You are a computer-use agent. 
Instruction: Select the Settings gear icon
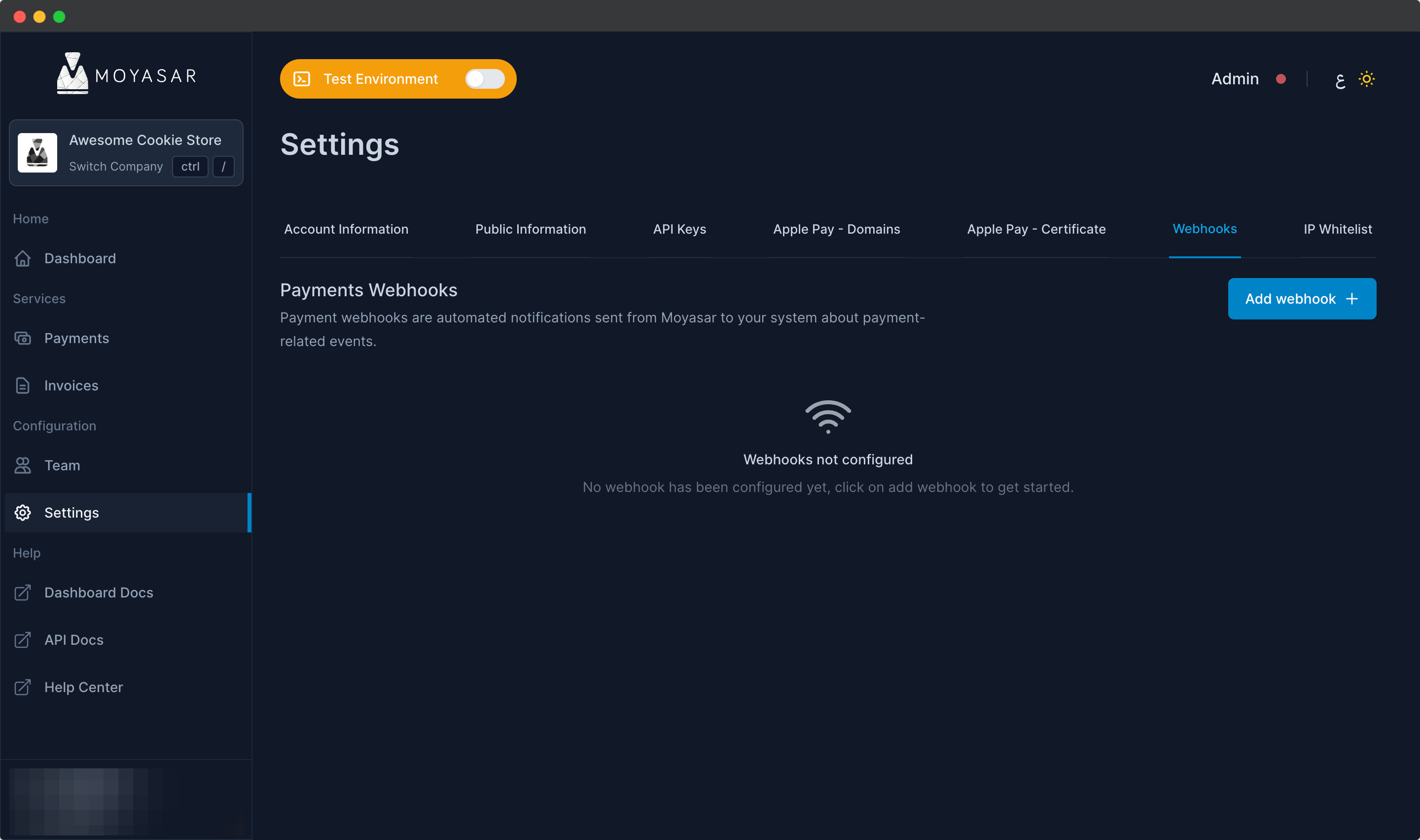[23, 512]
